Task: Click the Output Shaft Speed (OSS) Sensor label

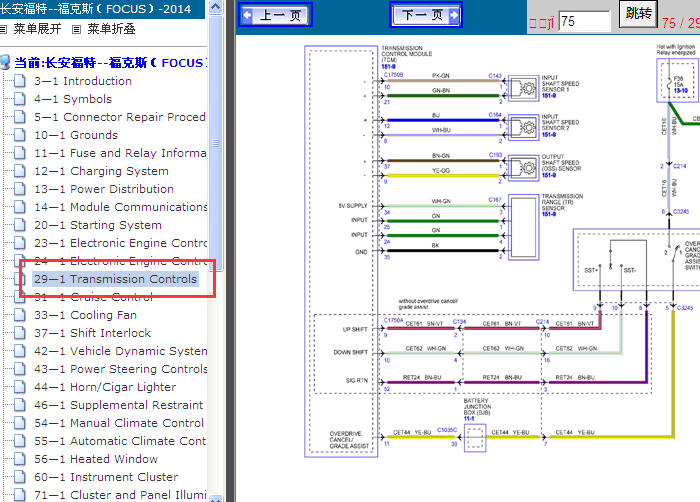Action: (x=561, y=163)
